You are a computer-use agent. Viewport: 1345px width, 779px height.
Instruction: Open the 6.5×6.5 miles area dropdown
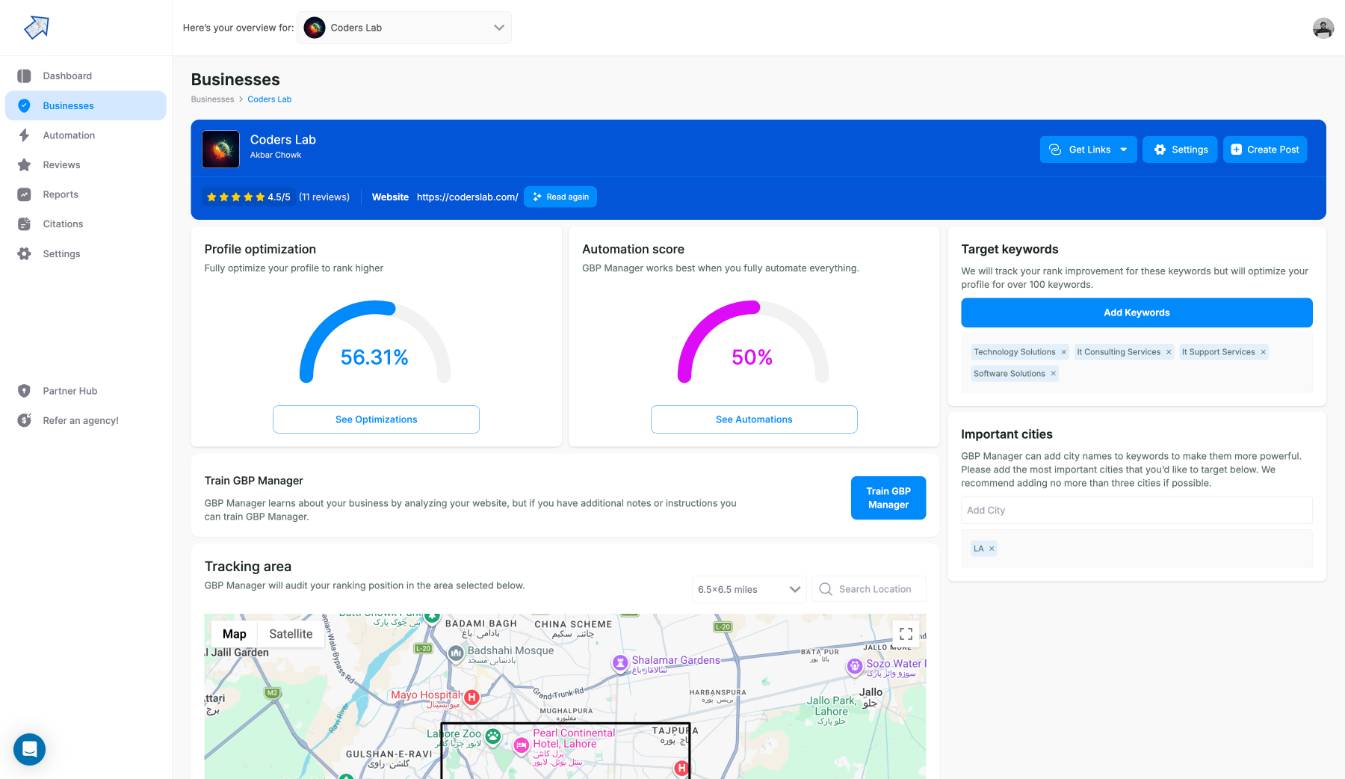click(x=749, y=589)
